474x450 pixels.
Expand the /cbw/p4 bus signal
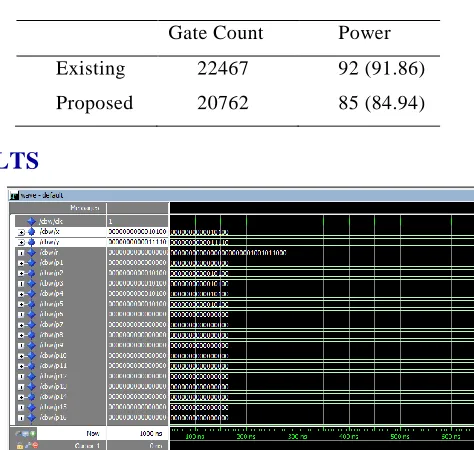pyautogui.click(x=21, y=294)
